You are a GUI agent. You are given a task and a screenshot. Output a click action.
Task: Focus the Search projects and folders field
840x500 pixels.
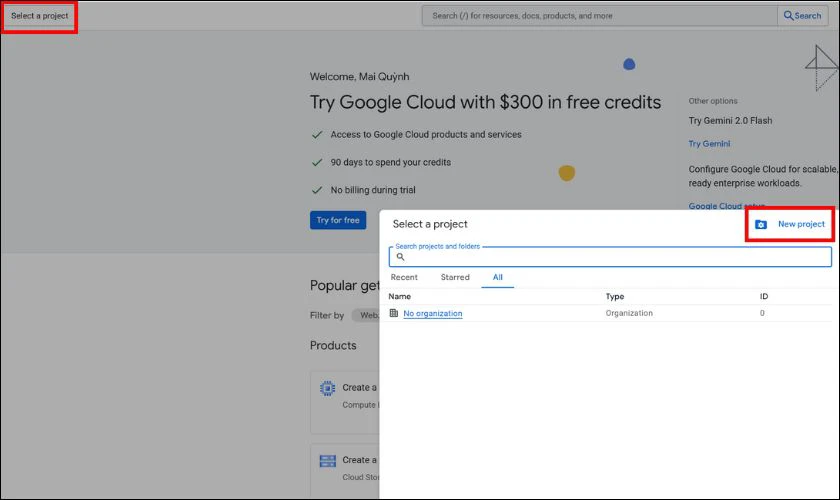pos(610,257)
